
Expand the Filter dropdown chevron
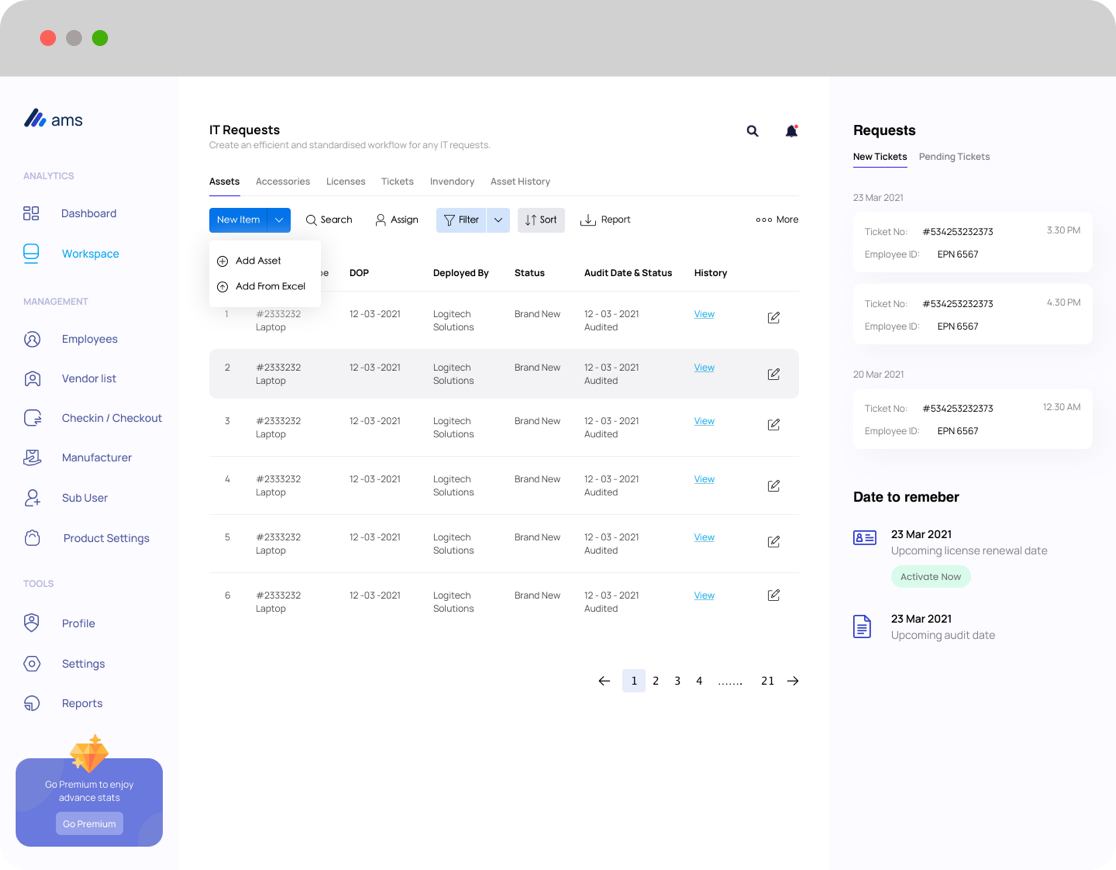coord(498,220)
